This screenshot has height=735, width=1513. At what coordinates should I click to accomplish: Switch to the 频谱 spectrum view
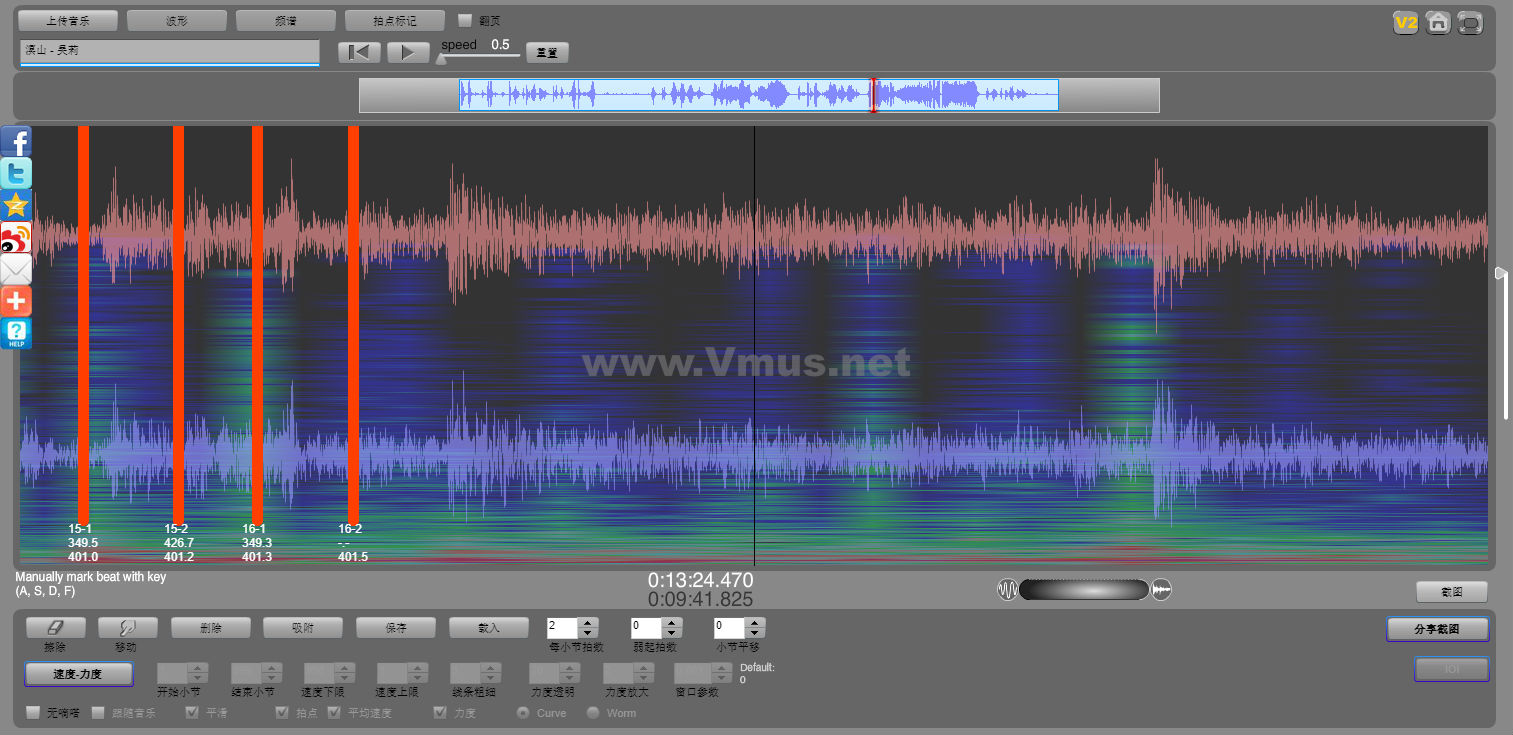pyautogui.click(x=286, y=21)
